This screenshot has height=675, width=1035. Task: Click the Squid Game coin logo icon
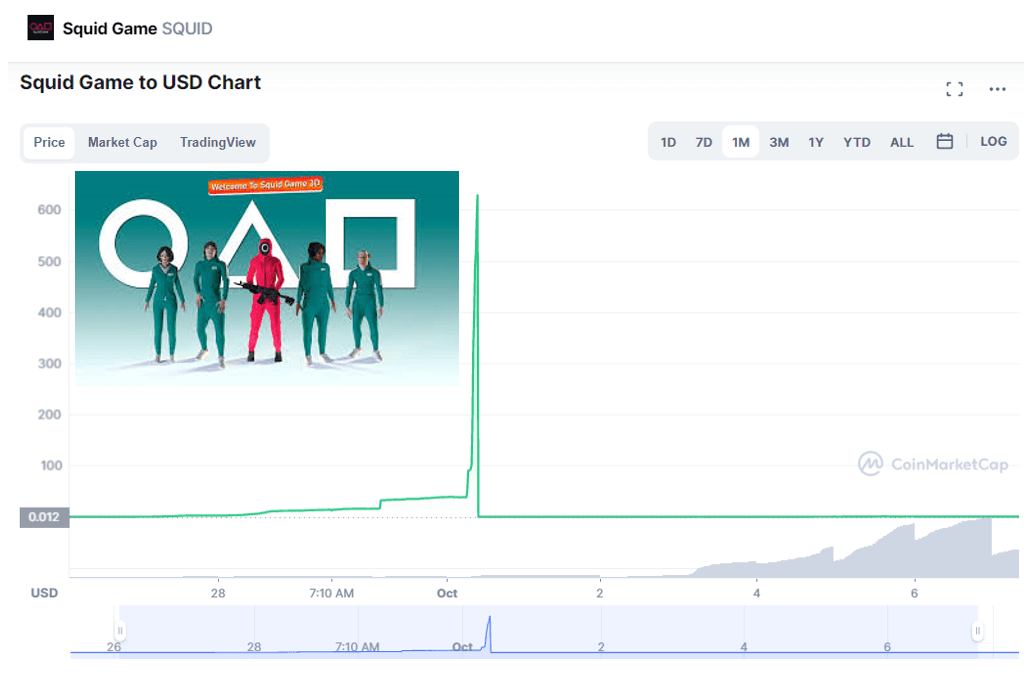pos(40,28)
